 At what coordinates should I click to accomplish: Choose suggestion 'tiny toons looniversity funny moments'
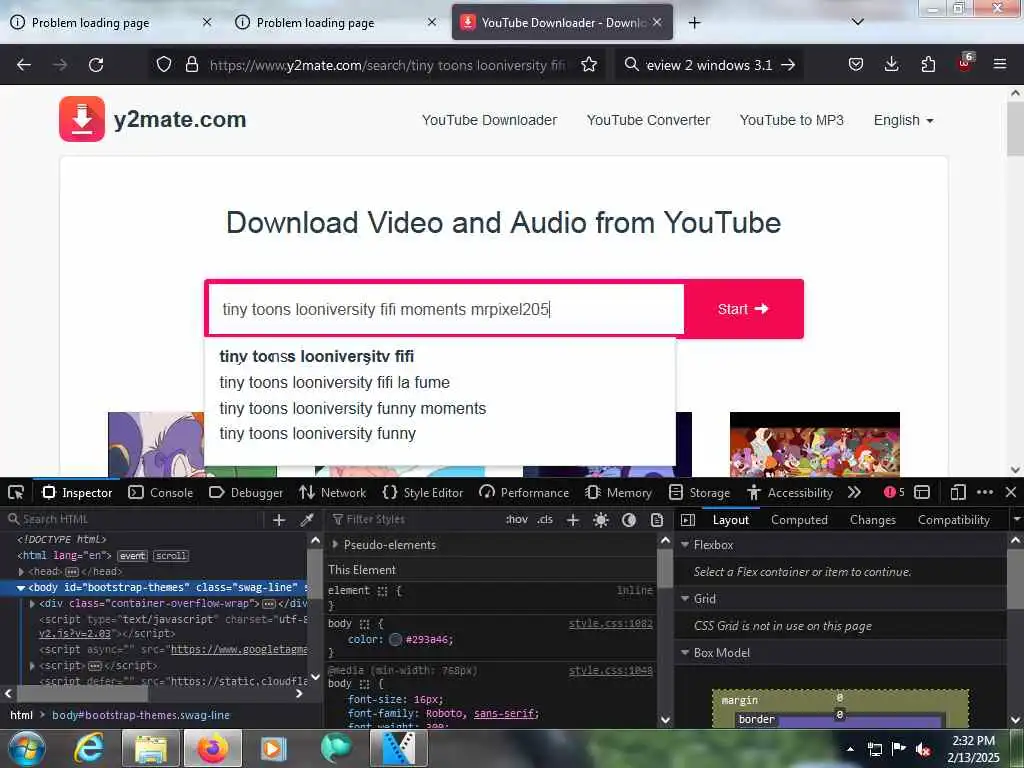click(x=353, y=408)
